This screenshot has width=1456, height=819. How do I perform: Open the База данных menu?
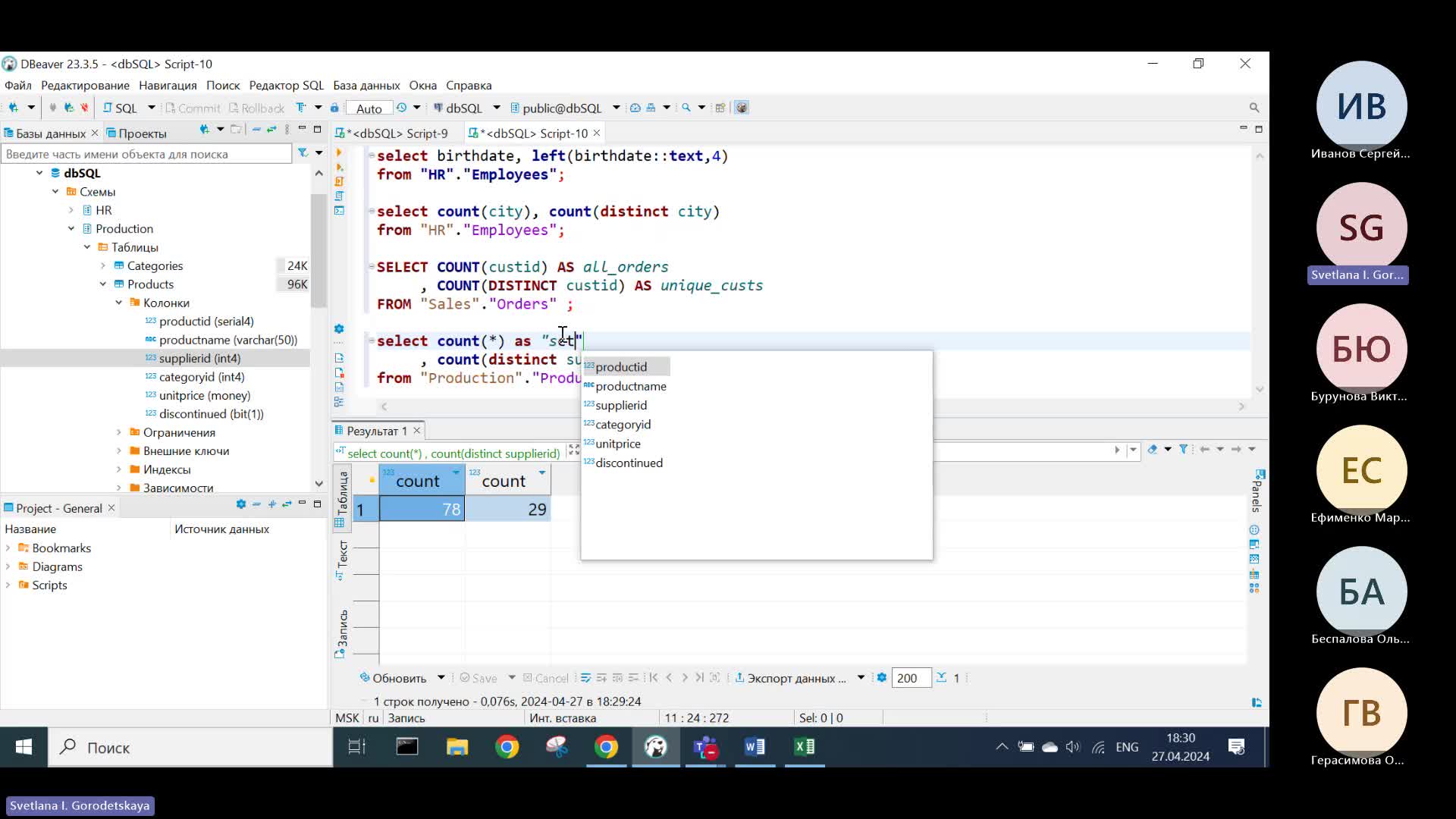[x=366, y=86]
